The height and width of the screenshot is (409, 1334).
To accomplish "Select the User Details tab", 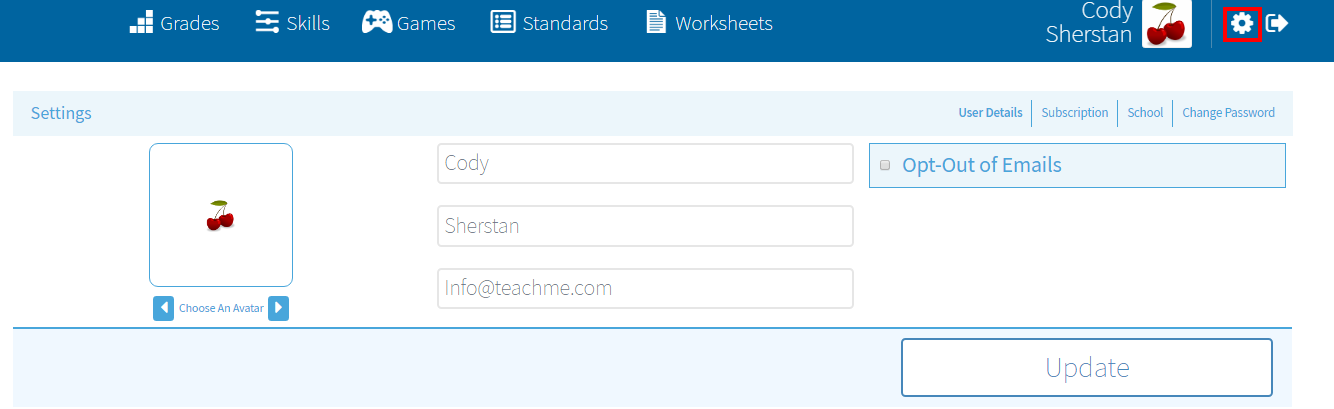I will [x=990, y=113].
